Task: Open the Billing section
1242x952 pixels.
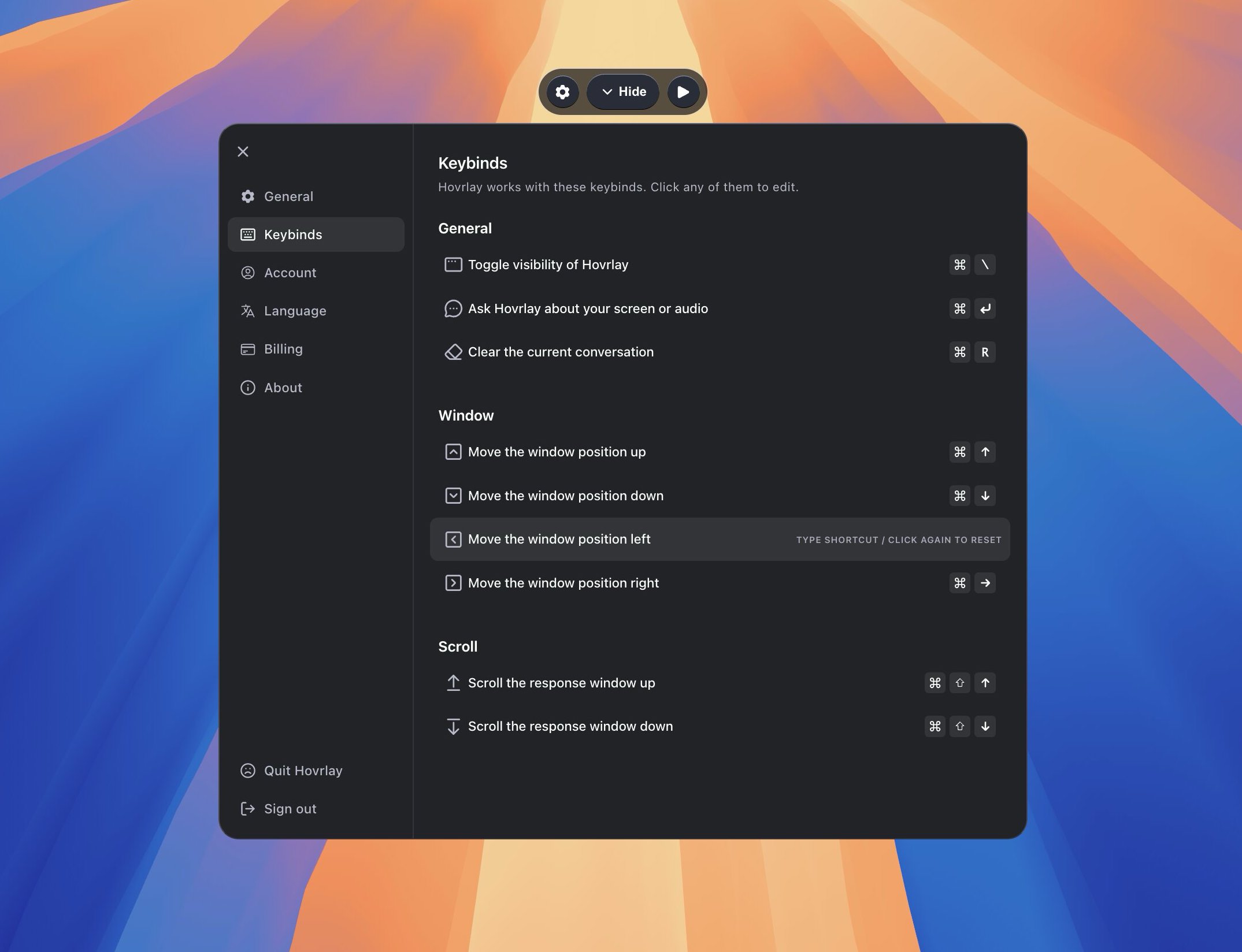Action: [x=316, y=349]
